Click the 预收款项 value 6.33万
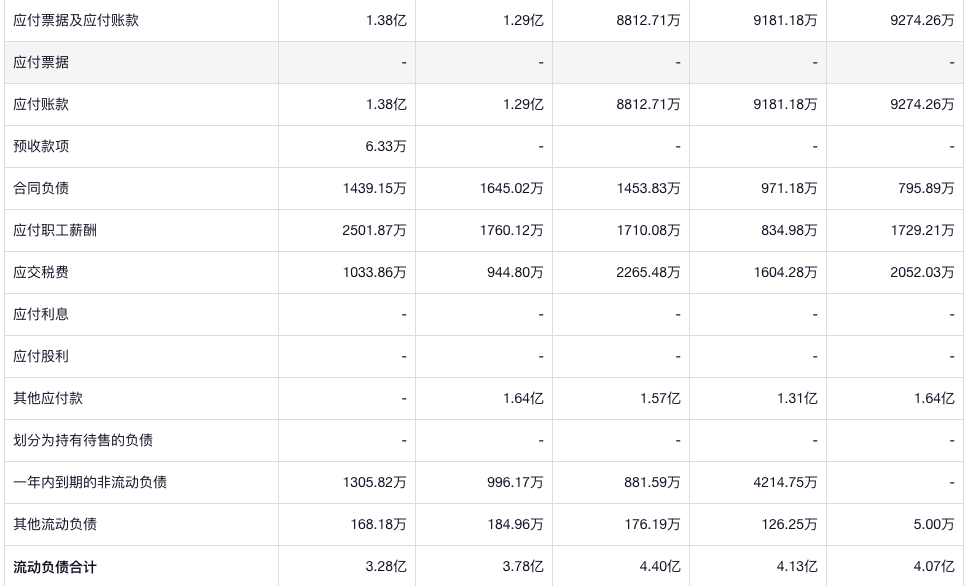Screen dimensions: 964x586 [x=386, y=146]
